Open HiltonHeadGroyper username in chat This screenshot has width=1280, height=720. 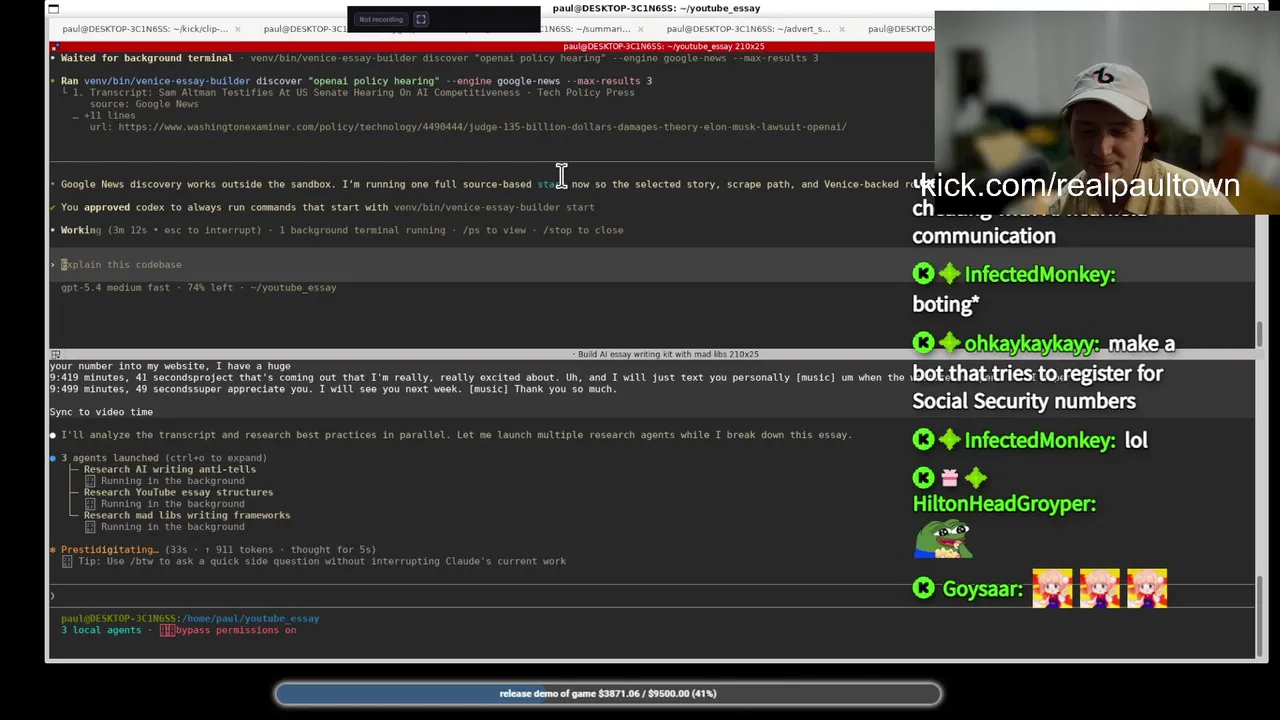[1004, 504]
